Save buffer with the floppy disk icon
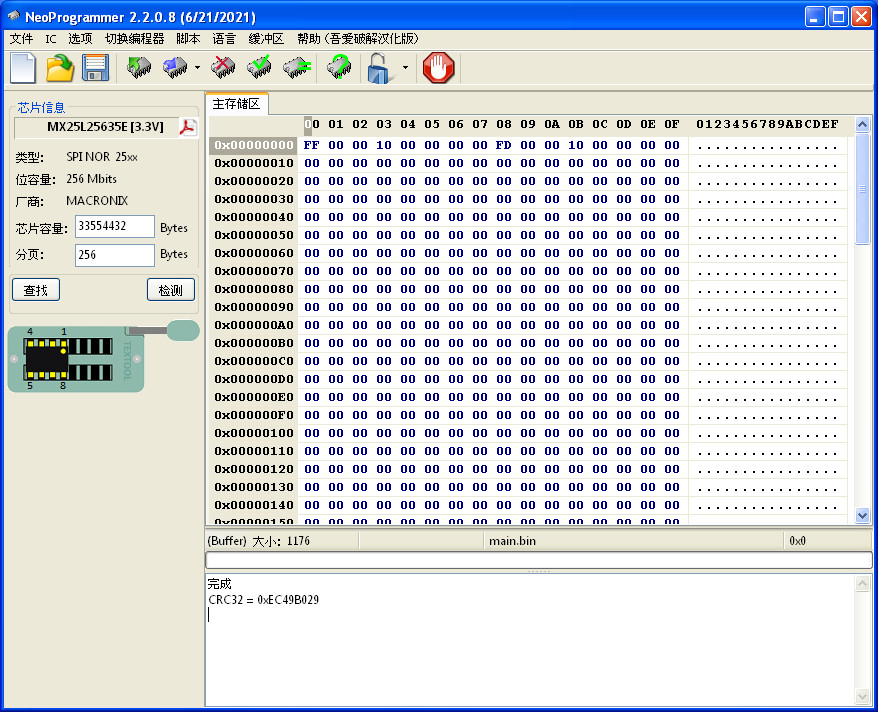This screenshot has width=878, height=712. pos(95,68)
